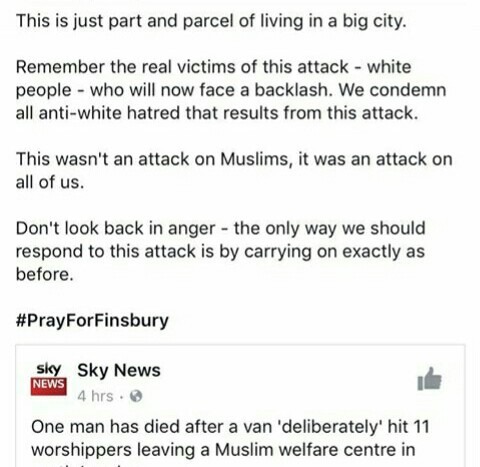Click the line 'One man has died after a van'
Image resolution: width=480 pixels, height=467 pixels.
(230, 427)
